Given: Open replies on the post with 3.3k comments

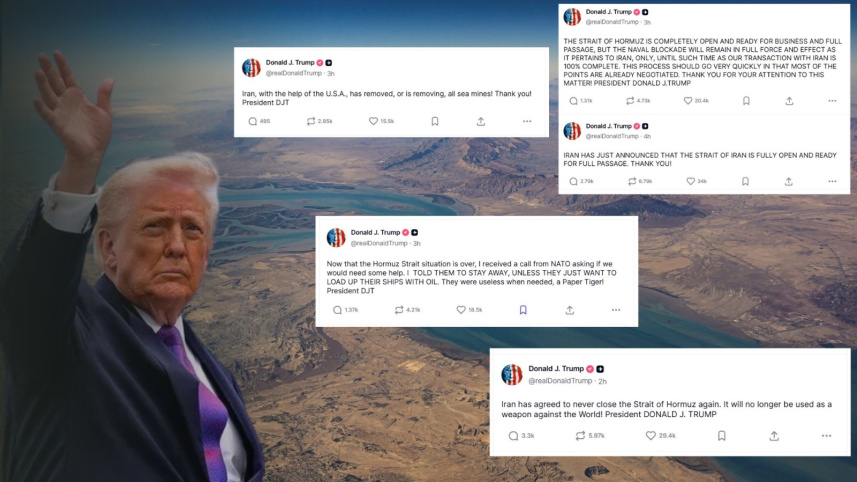Looking at the screenshot, I should pyautogui.click(x=513, y=436).
